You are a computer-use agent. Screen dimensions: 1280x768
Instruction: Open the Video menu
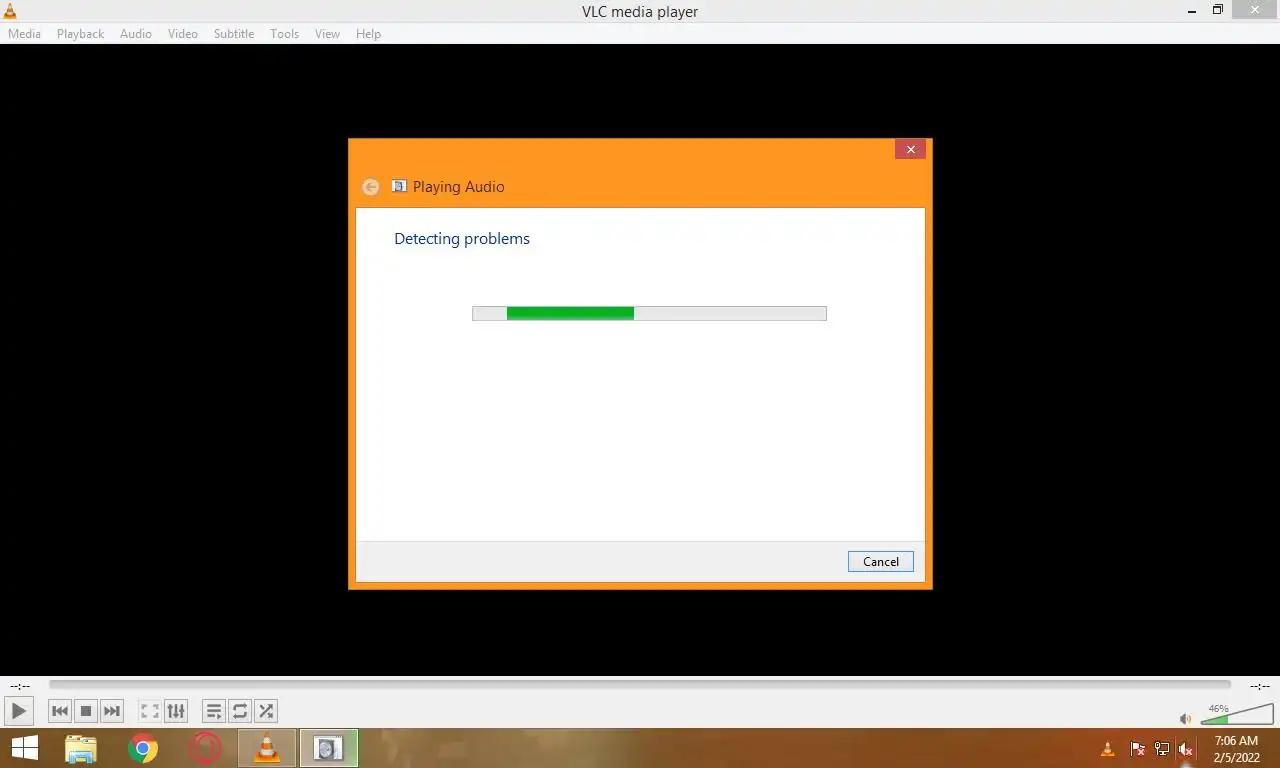(183, 33)
